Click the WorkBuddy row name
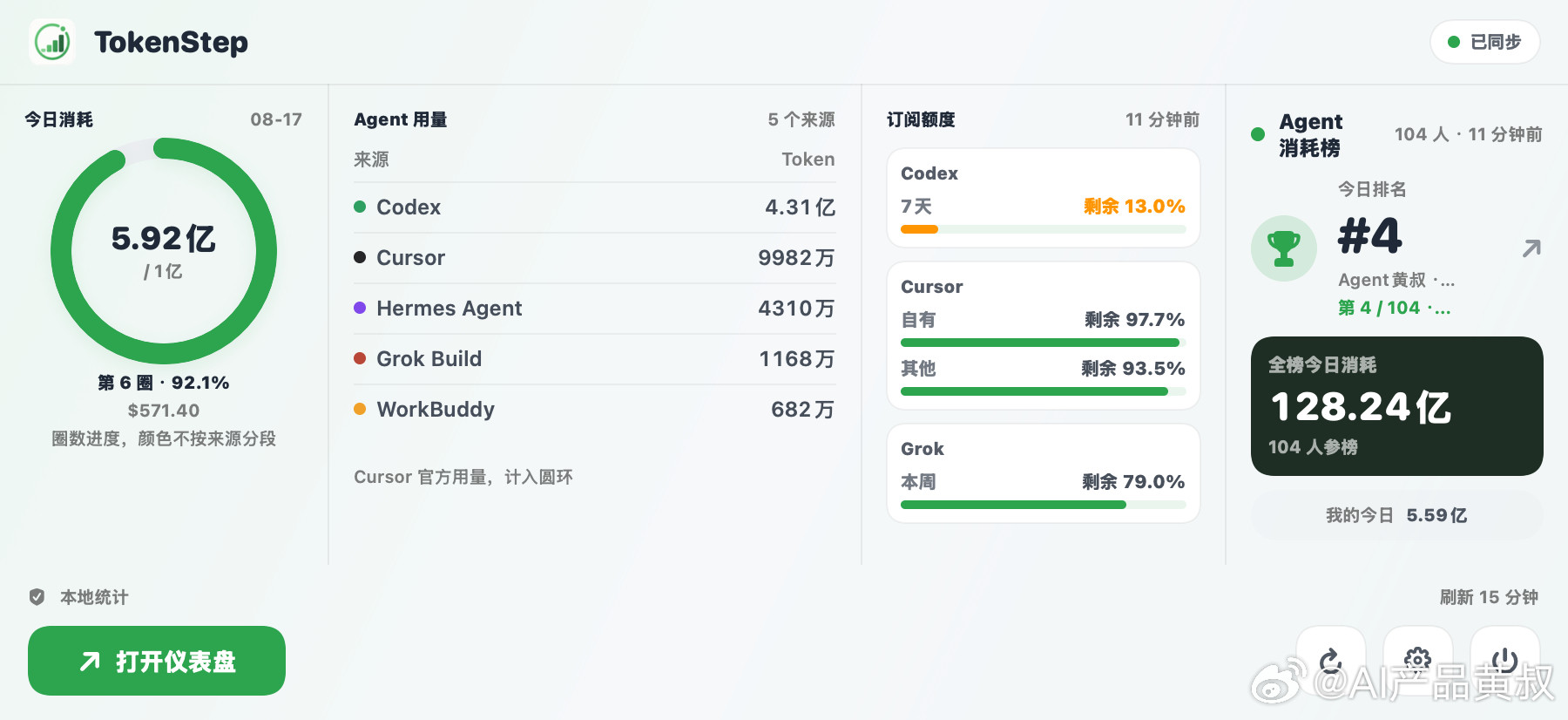The width and height of the screenshot is (1568, 720). (x=436, y=409)
